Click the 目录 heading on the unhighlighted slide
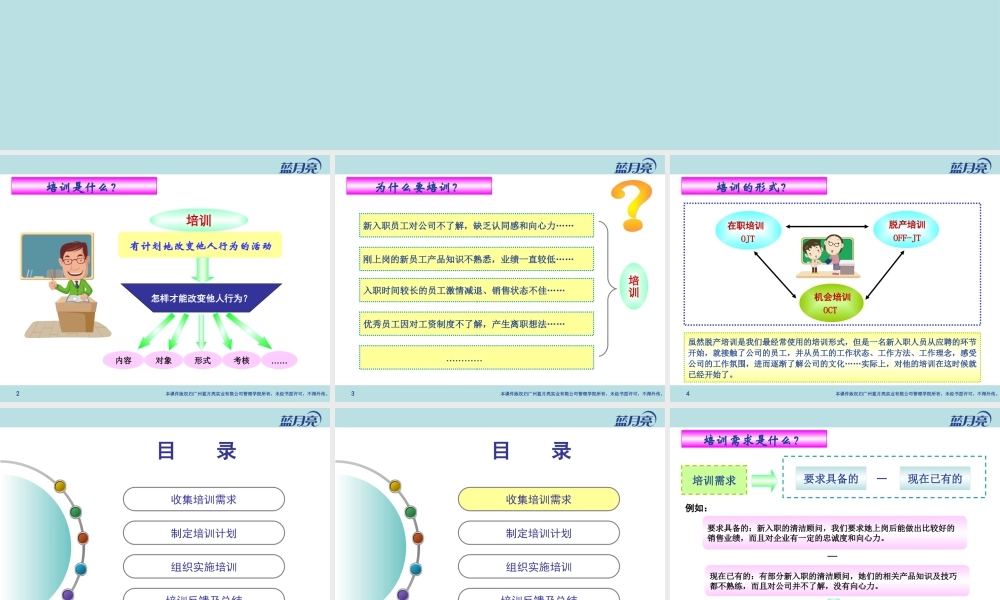 (x=196, y=451)
